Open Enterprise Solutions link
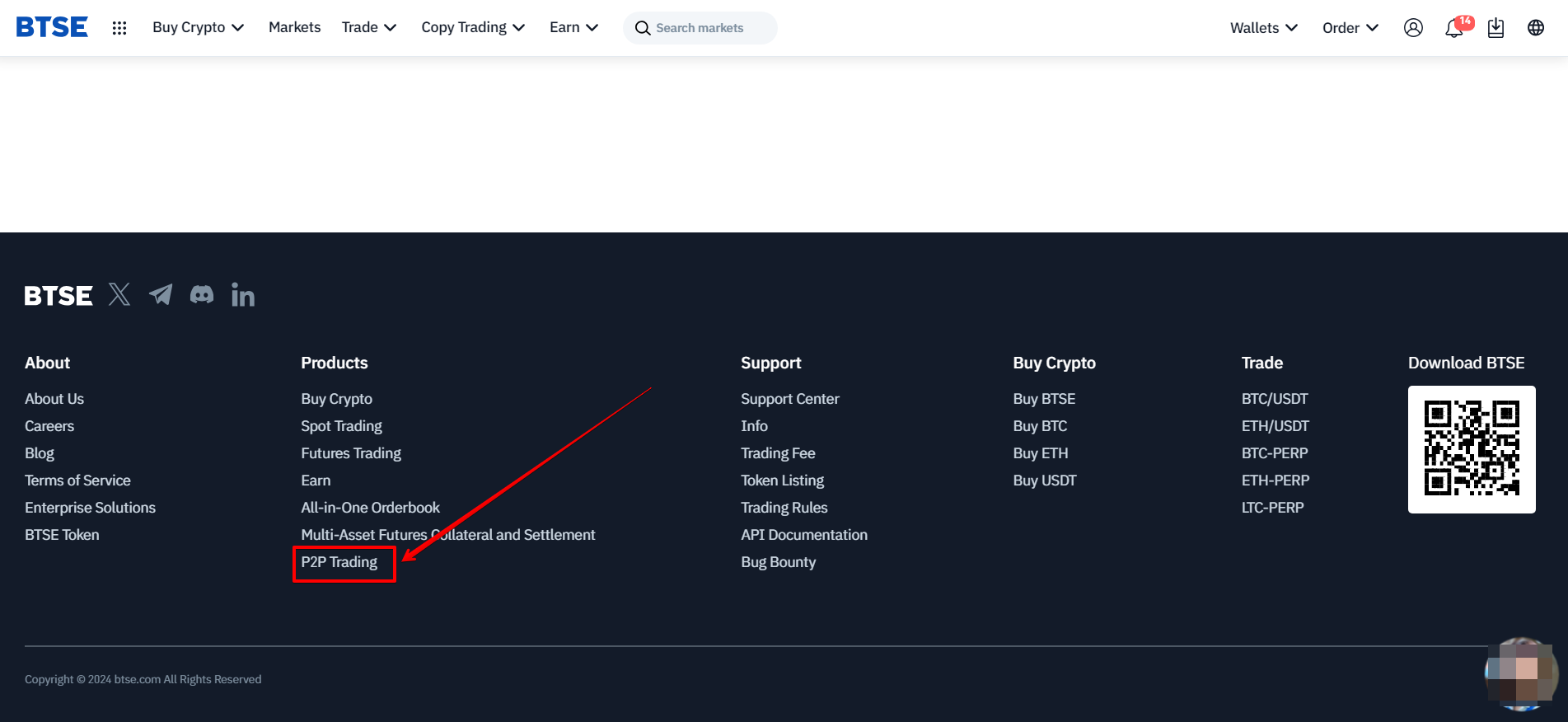The width and height of the screenshot is (1568, 722). pyautogui.click(x=90, y=508)
